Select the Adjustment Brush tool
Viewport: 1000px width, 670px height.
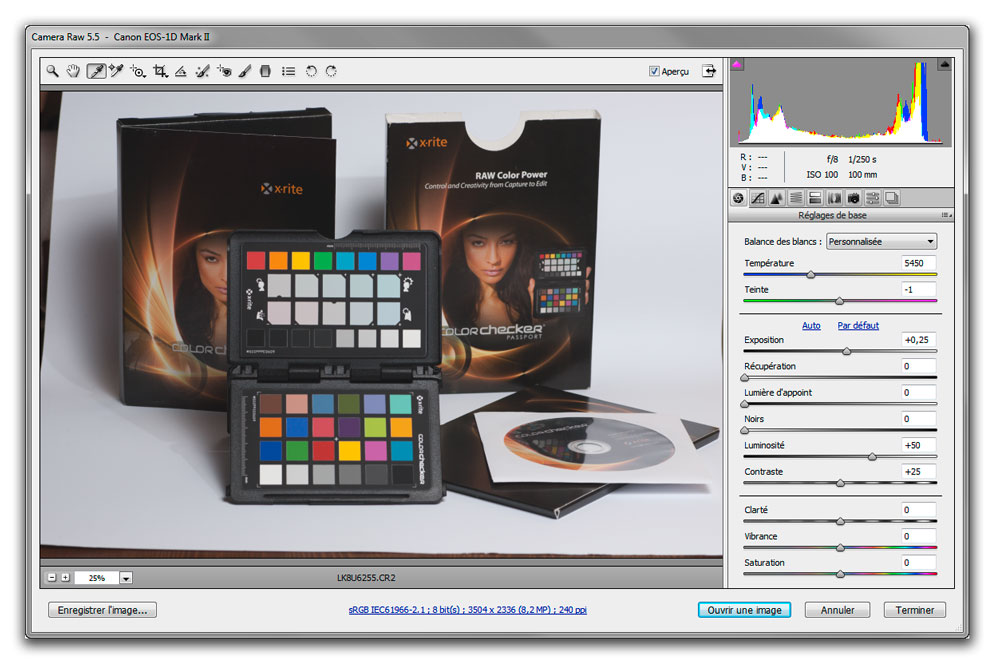tap(245, 71)
